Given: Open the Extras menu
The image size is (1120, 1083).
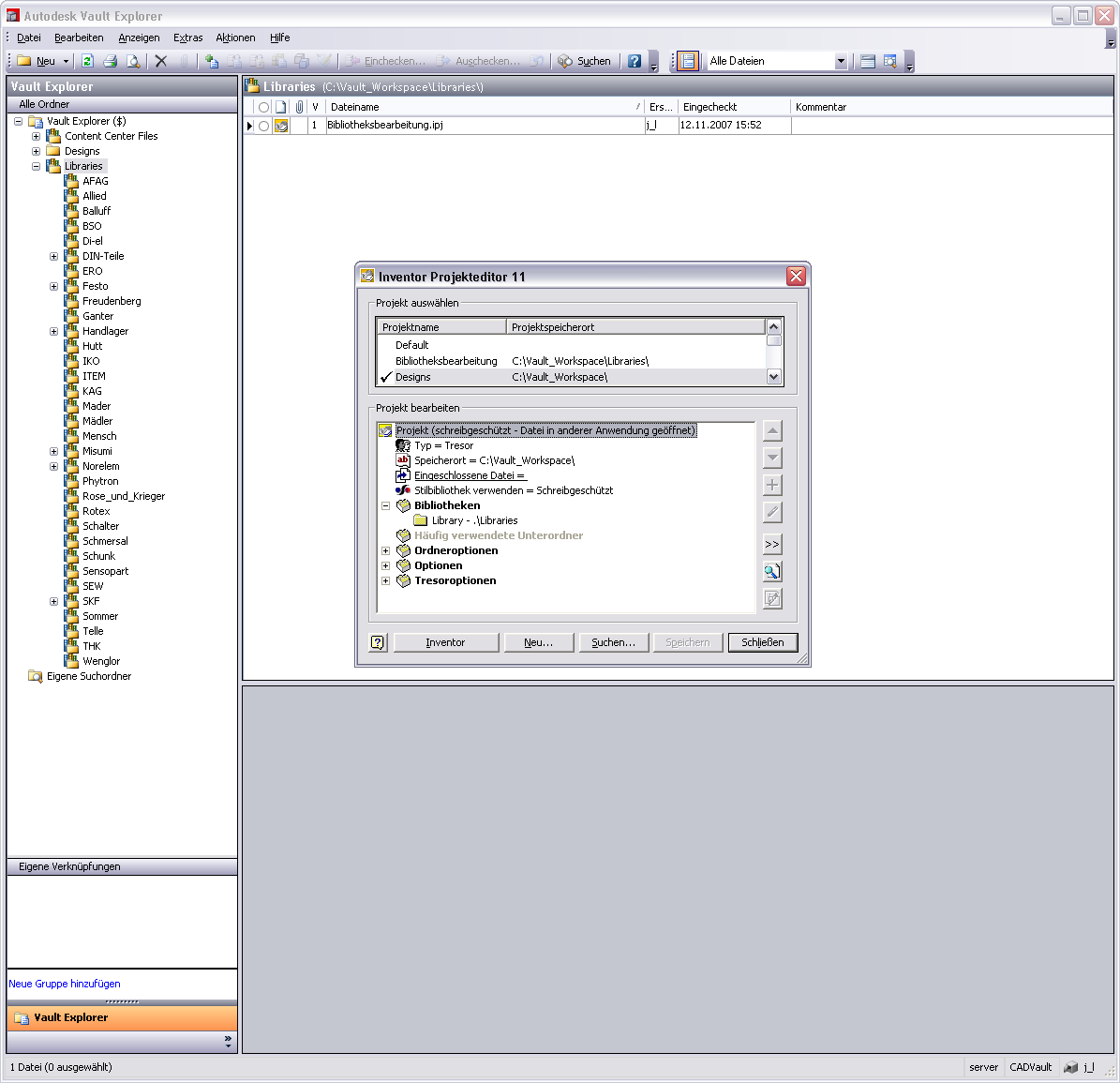Looking at the screenshot, I should (187, 38).
